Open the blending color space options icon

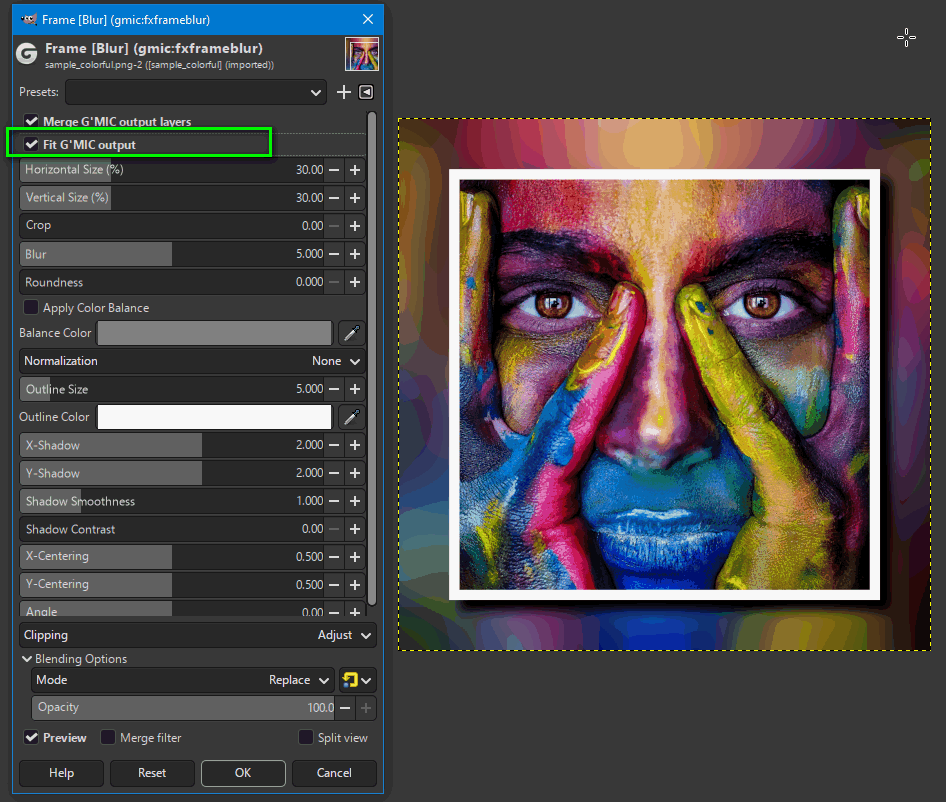358,680
